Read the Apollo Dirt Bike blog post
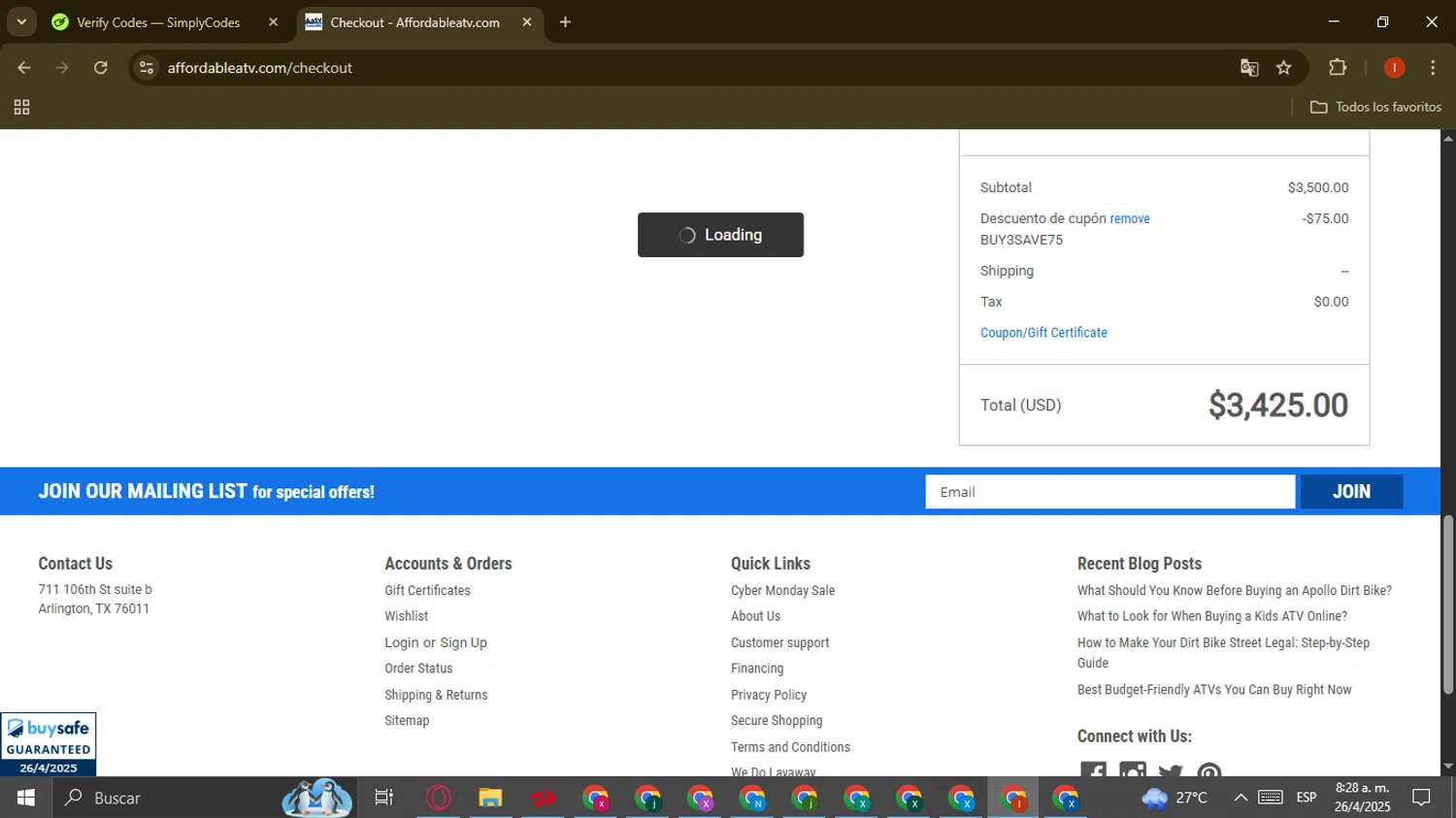 (x=1234, y=590)
